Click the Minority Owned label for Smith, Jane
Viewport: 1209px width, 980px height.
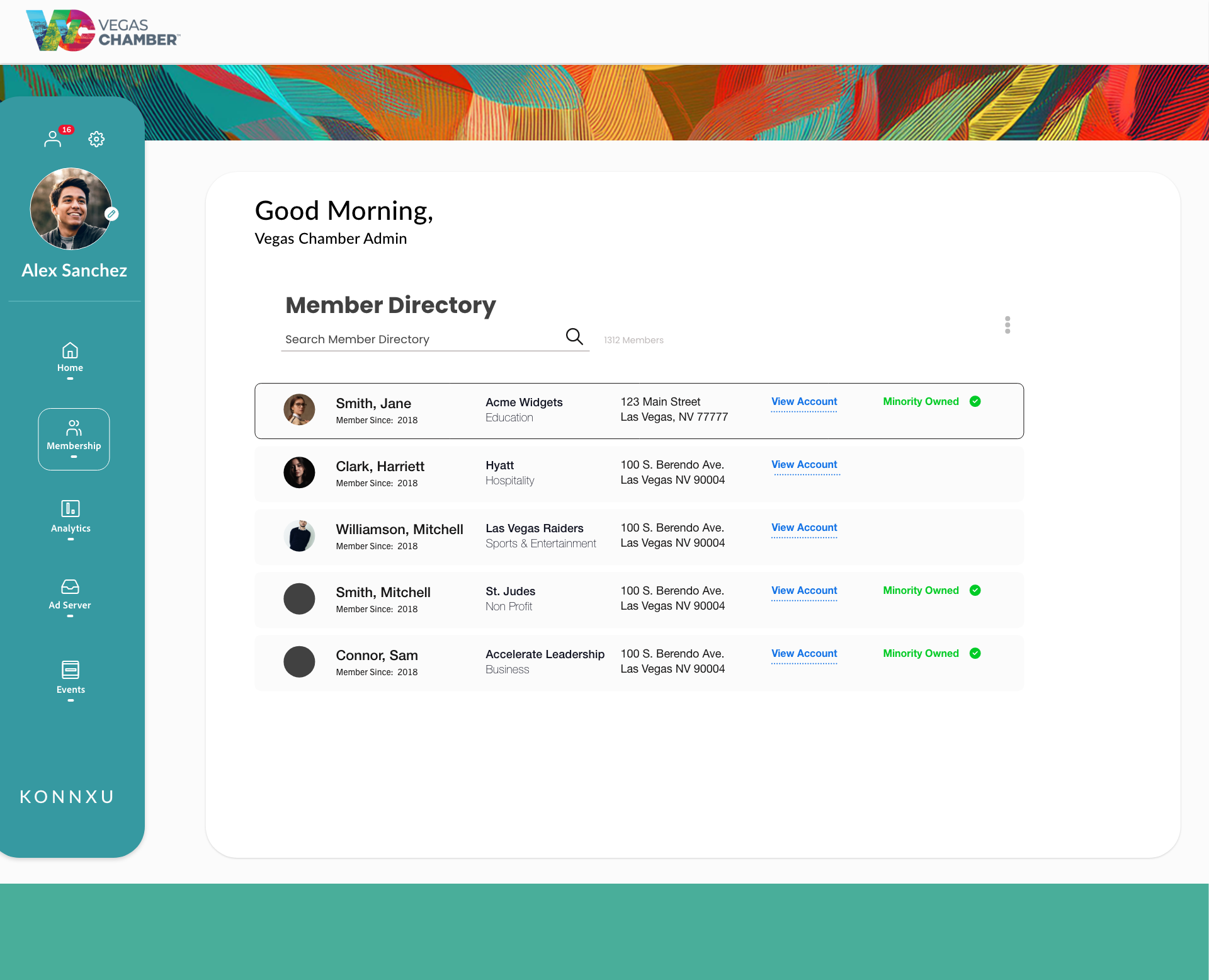pos(921,402)
